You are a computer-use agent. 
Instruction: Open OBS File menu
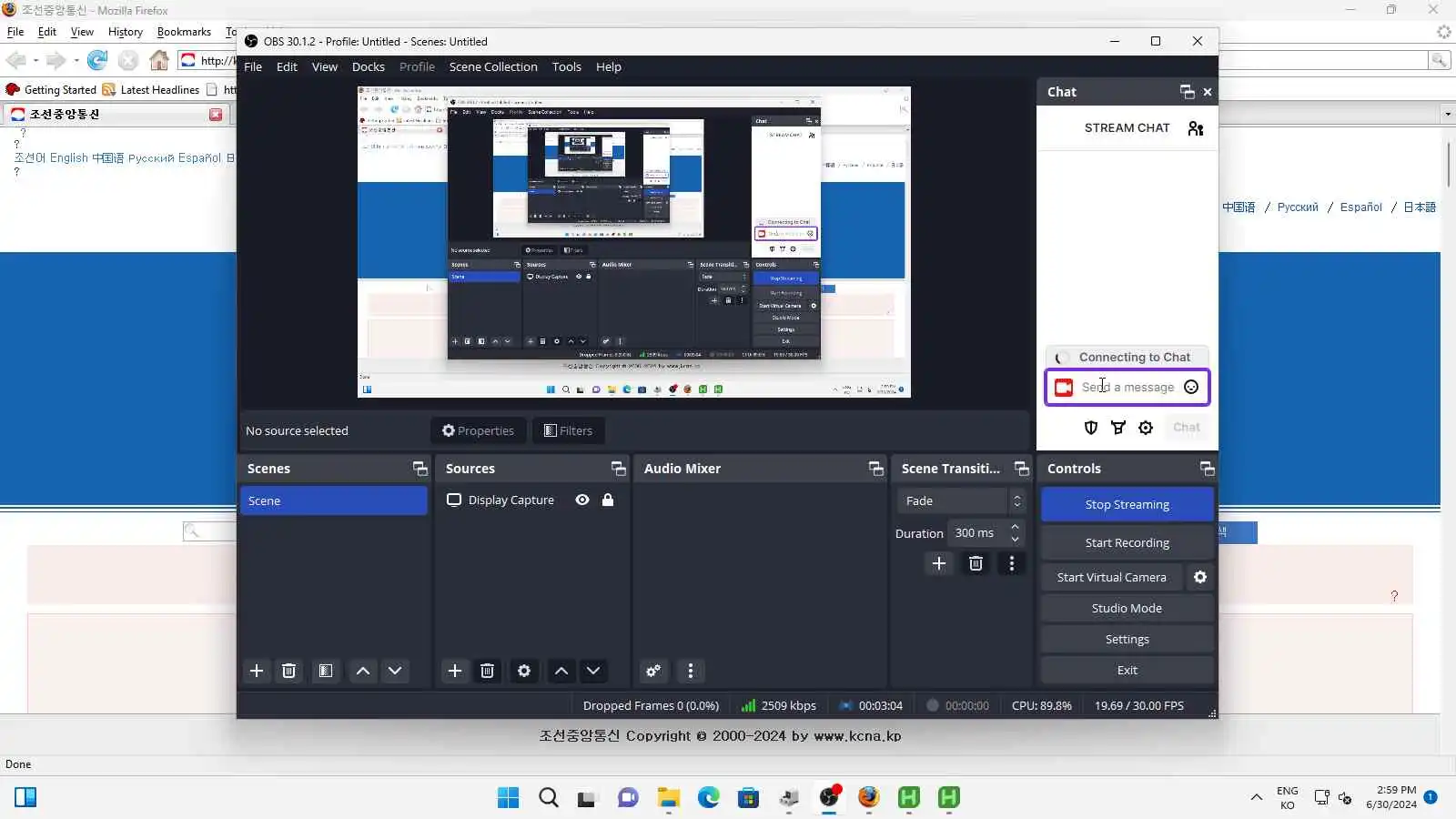[x=253, y=66]
